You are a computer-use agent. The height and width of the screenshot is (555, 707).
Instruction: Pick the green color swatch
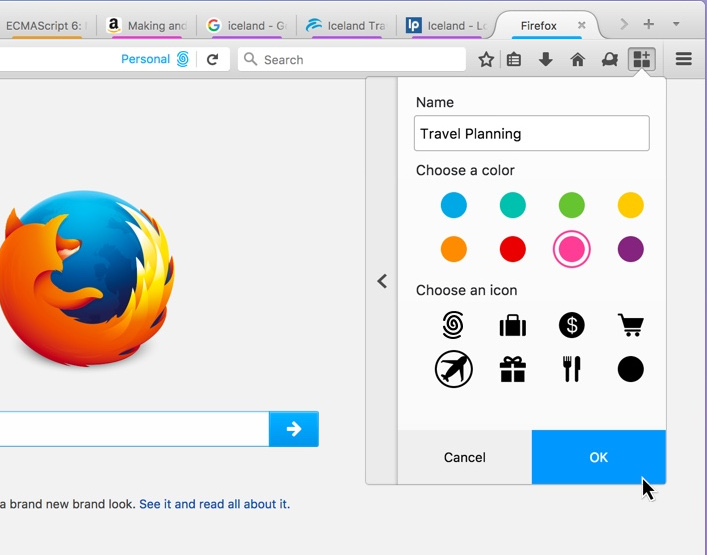tap(572, 205)
